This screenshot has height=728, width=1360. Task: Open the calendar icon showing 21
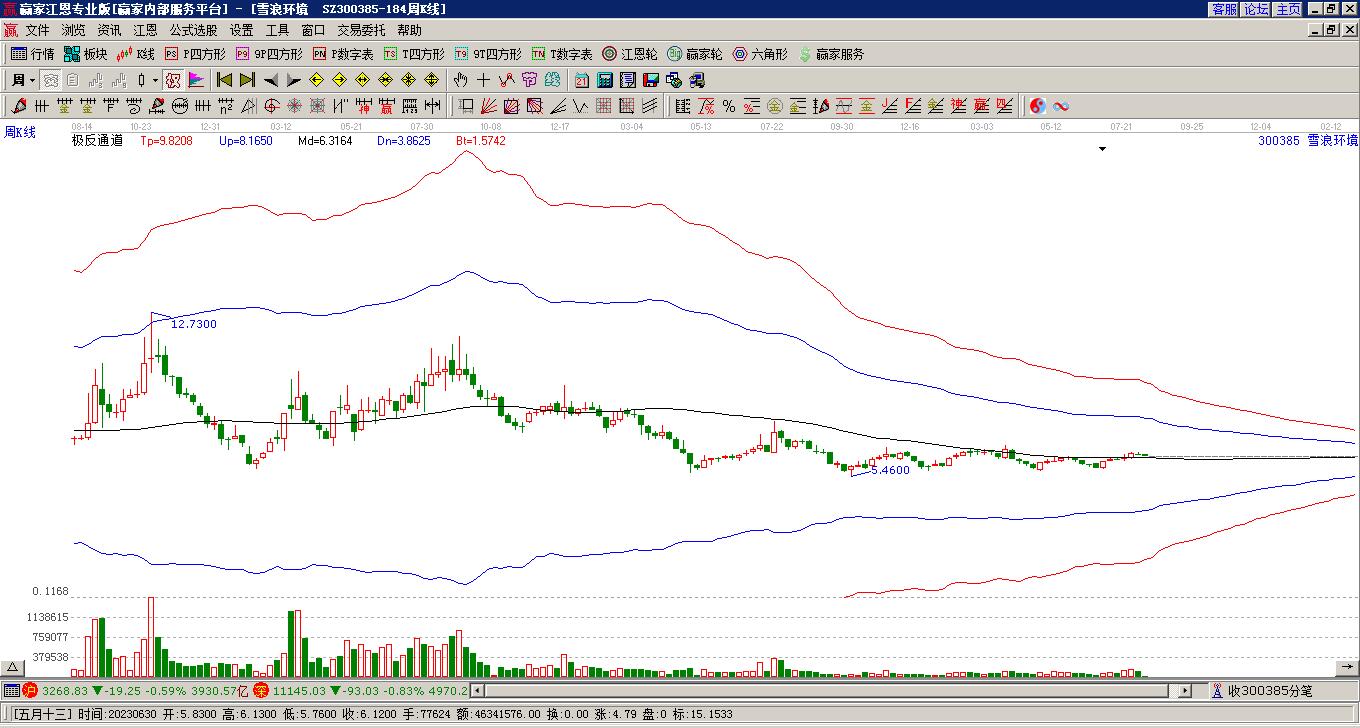coord(582,80)
